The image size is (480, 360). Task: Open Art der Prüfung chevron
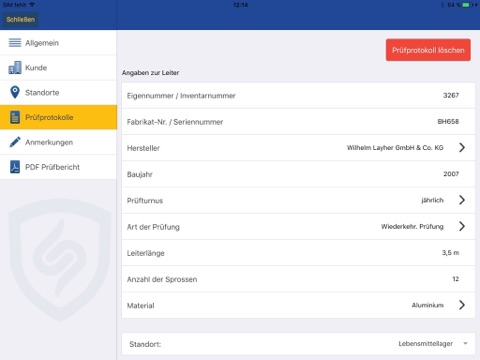pos(462,226)
